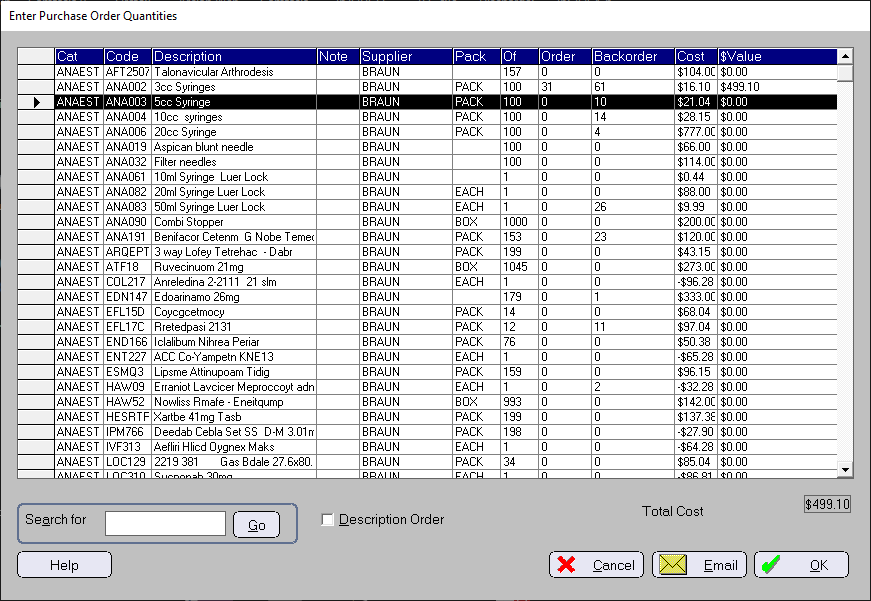Click the Cost cell of 20cc Syringe
This screenshot has width=871, height=601.
(x=695, y=132)
